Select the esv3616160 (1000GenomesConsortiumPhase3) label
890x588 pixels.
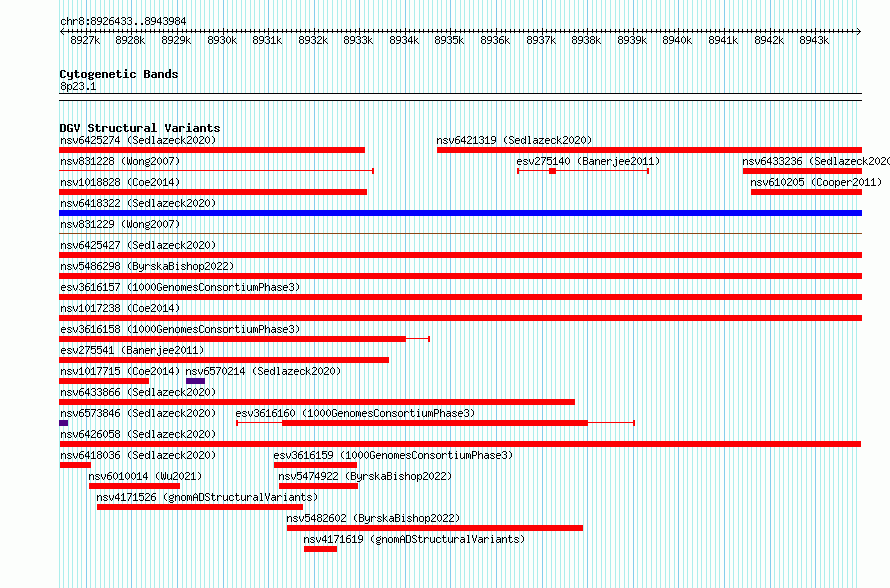coord(355,413)
